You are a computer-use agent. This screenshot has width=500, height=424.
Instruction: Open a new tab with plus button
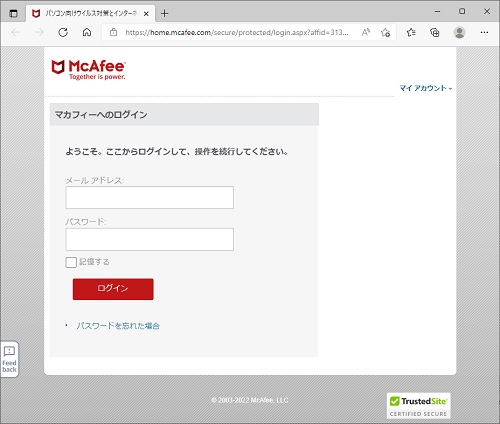pyautogui.click(x=164, y=14)
